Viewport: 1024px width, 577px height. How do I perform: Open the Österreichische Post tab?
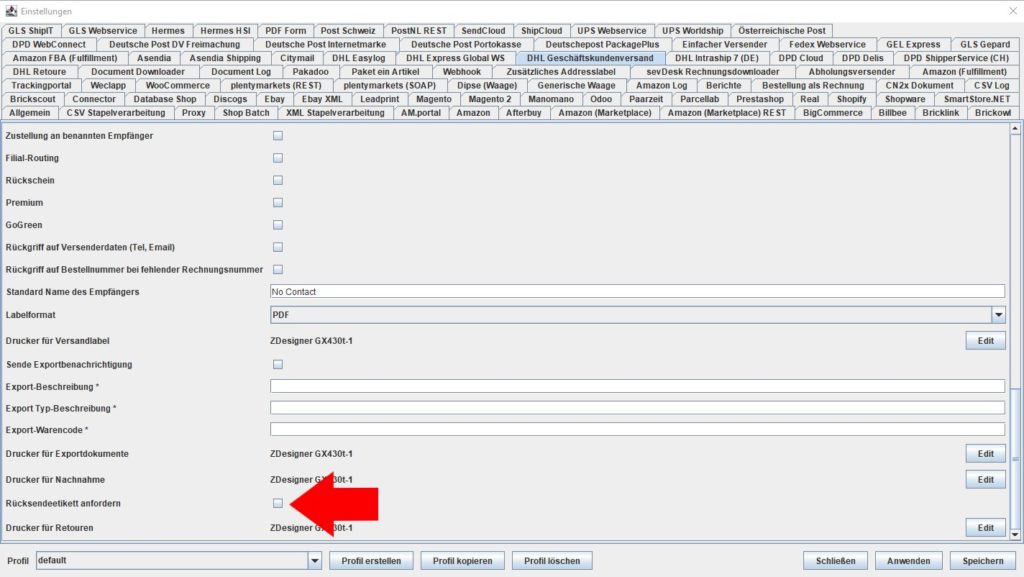(x=782, y=31)
